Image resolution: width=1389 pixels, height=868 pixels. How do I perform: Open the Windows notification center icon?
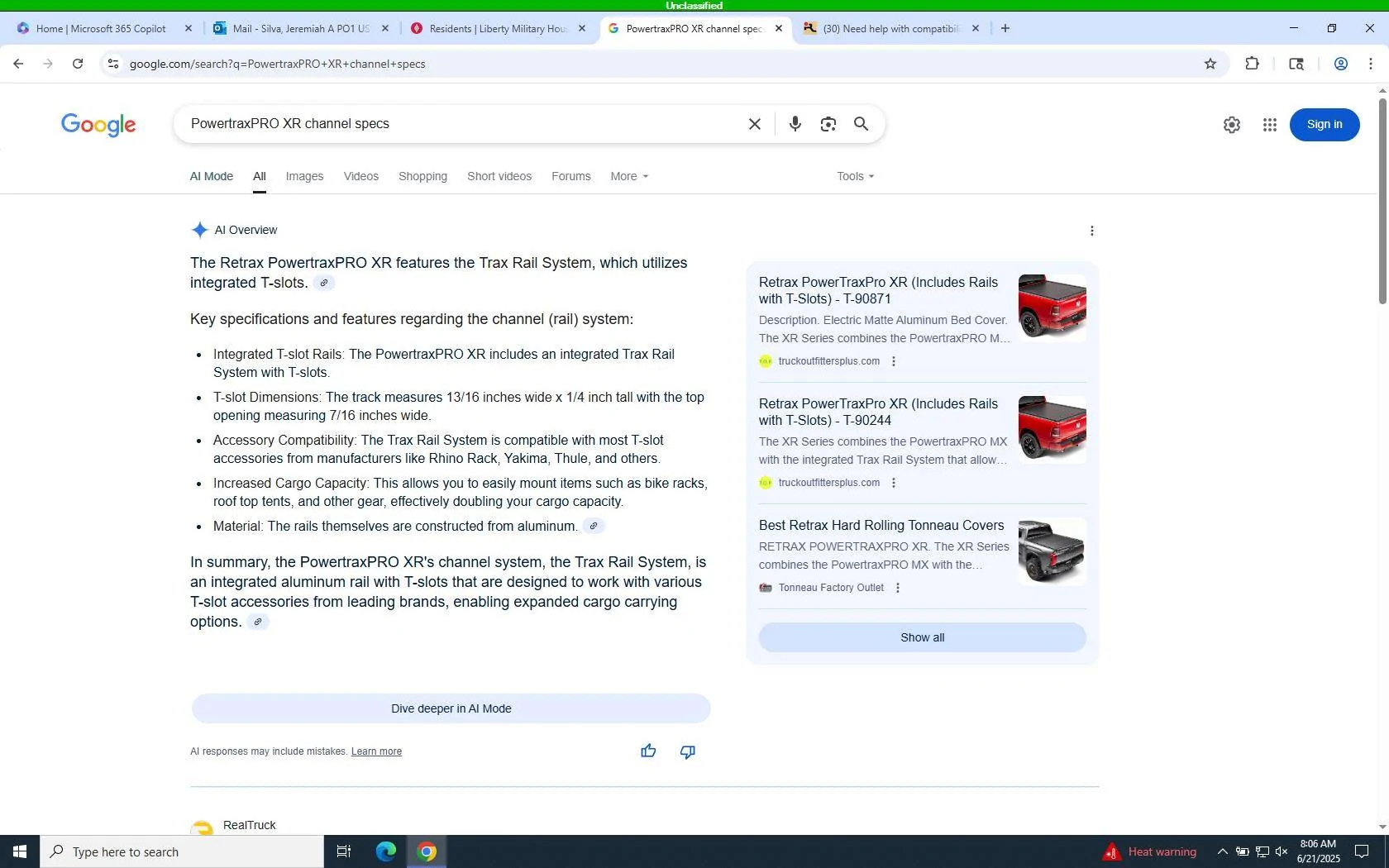[1361, 851]
